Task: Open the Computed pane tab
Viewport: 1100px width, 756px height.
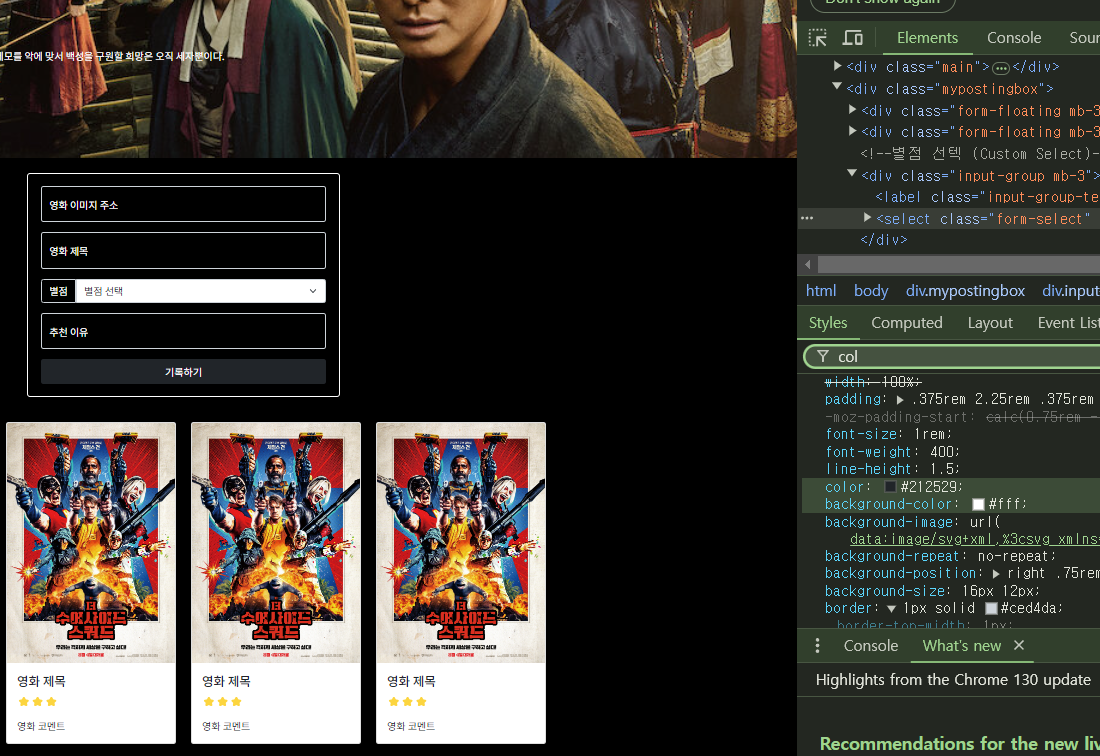Action: (x=906, y=323)
